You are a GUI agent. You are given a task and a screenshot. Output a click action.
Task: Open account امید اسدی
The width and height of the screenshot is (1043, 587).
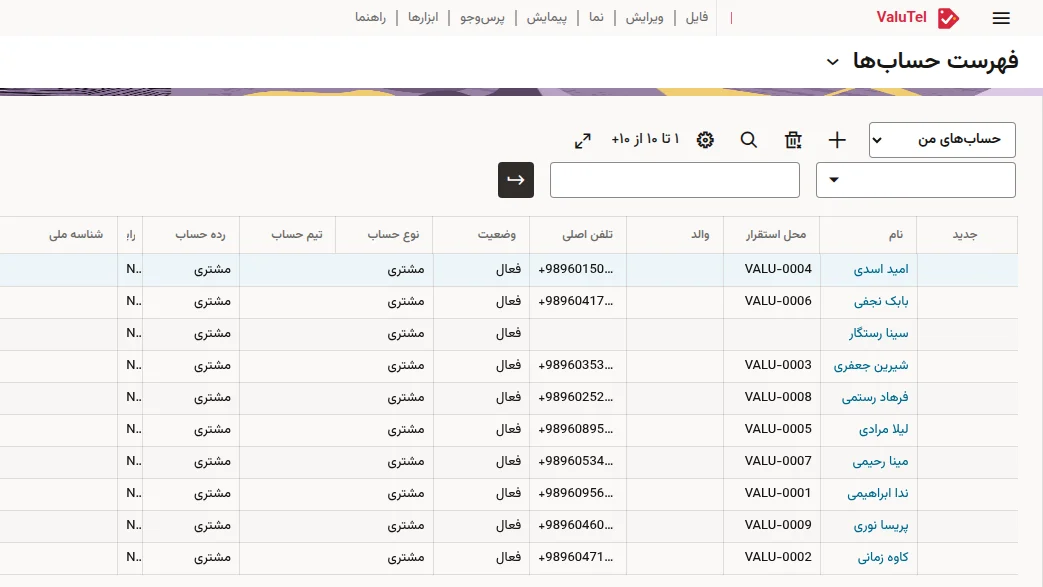[881, 270]
